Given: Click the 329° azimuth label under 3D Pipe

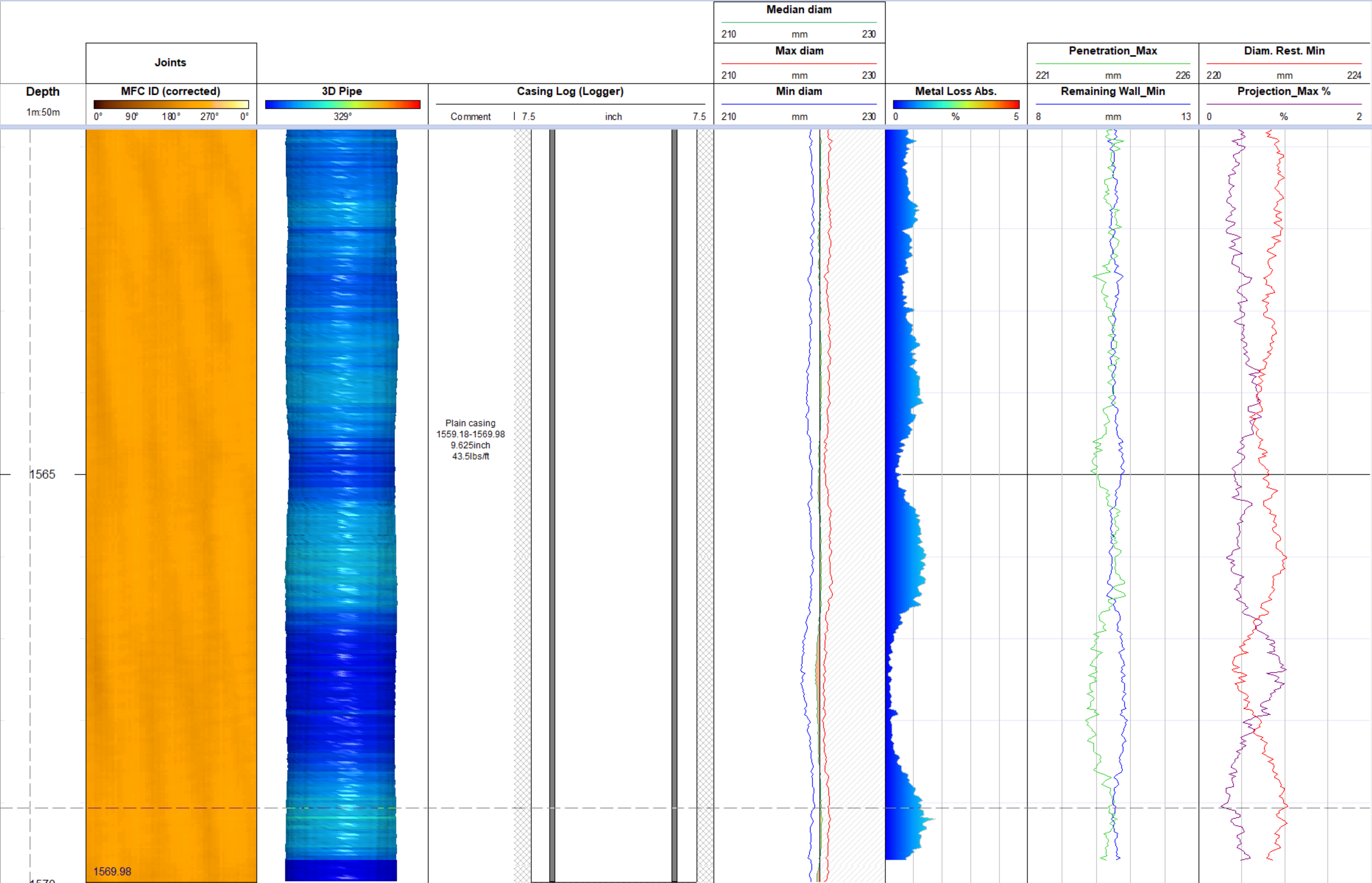Looking at the screenshot, I should click(342, 116).
